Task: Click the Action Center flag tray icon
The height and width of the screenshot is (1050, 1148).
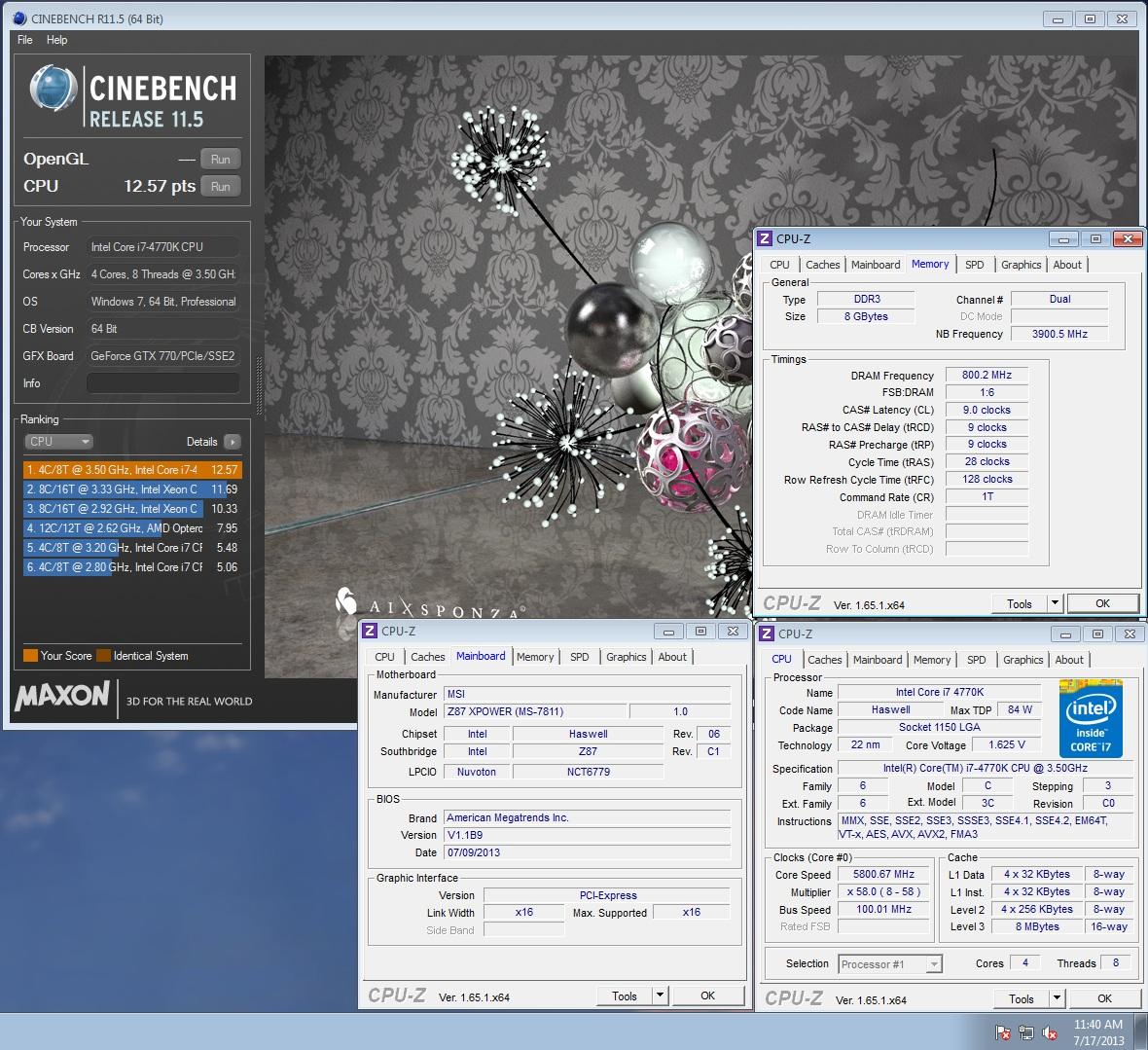Action: point(1002,1033)
